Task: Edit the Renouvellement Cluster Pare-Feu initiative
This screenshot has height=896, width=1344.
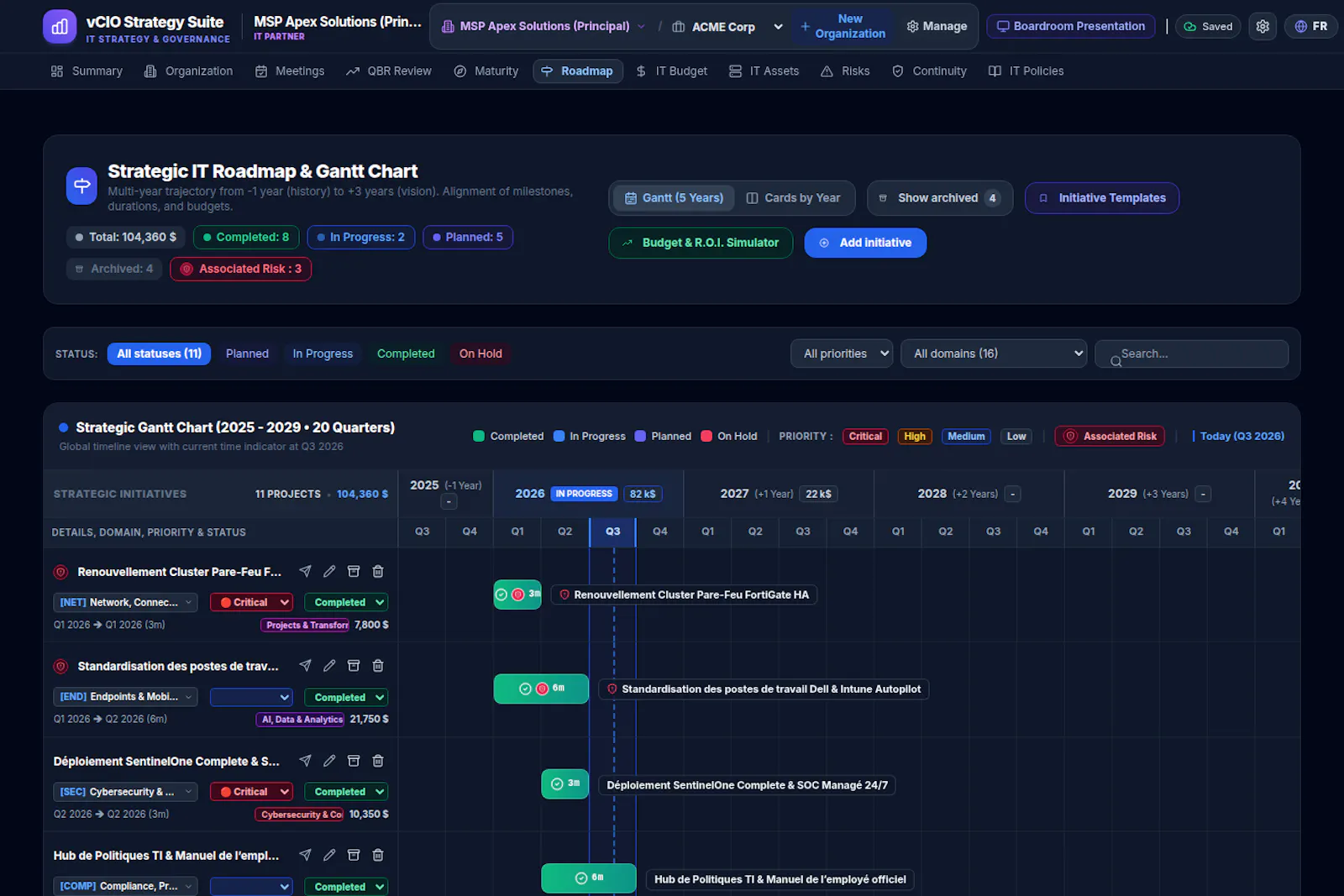Action: 329,571
